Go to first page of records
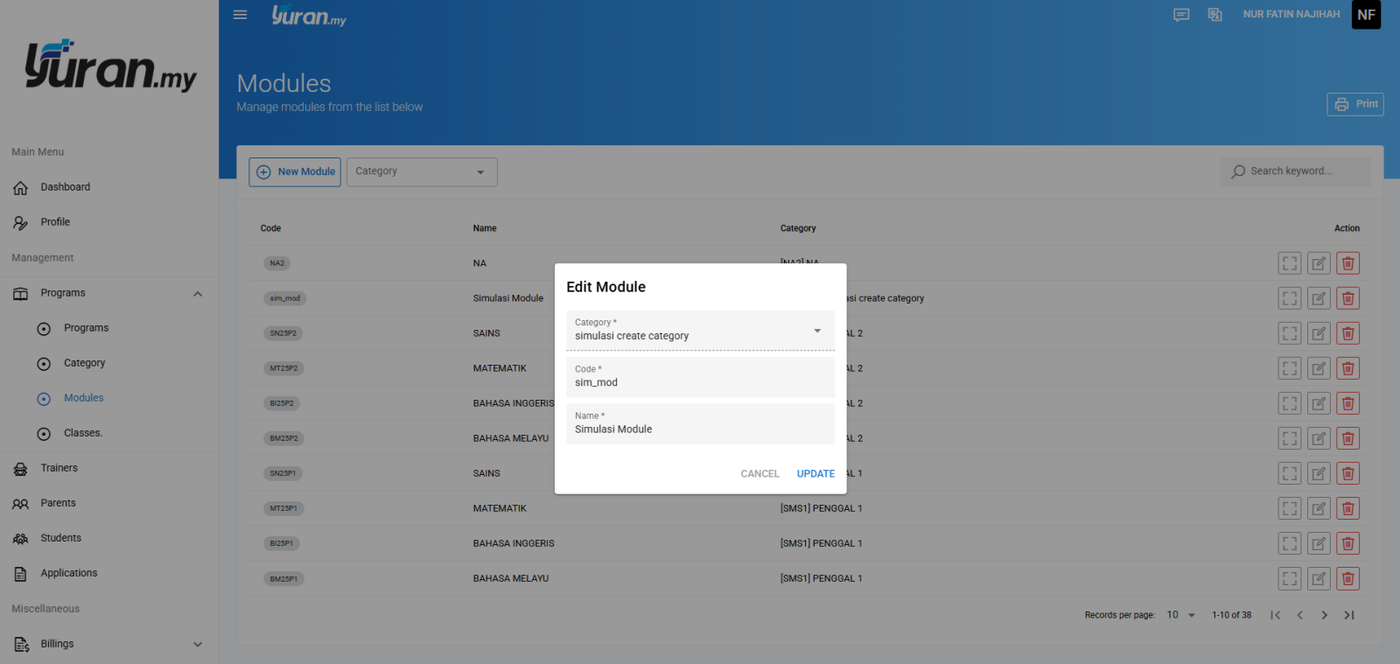The height and width of the screenshot is (664, 1400). 1275,615
